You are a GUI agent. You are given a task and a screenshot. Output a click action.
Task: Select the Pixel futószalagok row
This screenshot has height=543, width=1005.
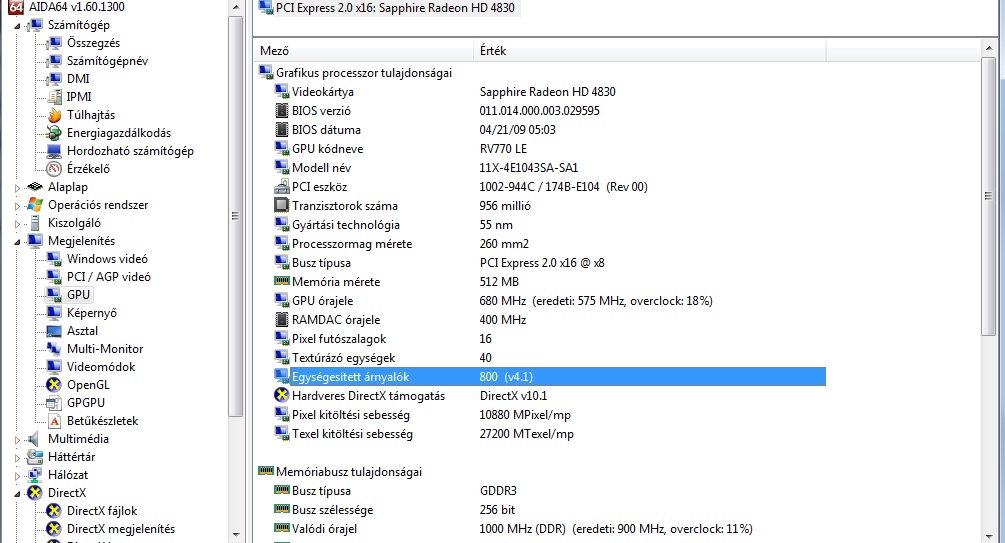(x=550, y=338)
